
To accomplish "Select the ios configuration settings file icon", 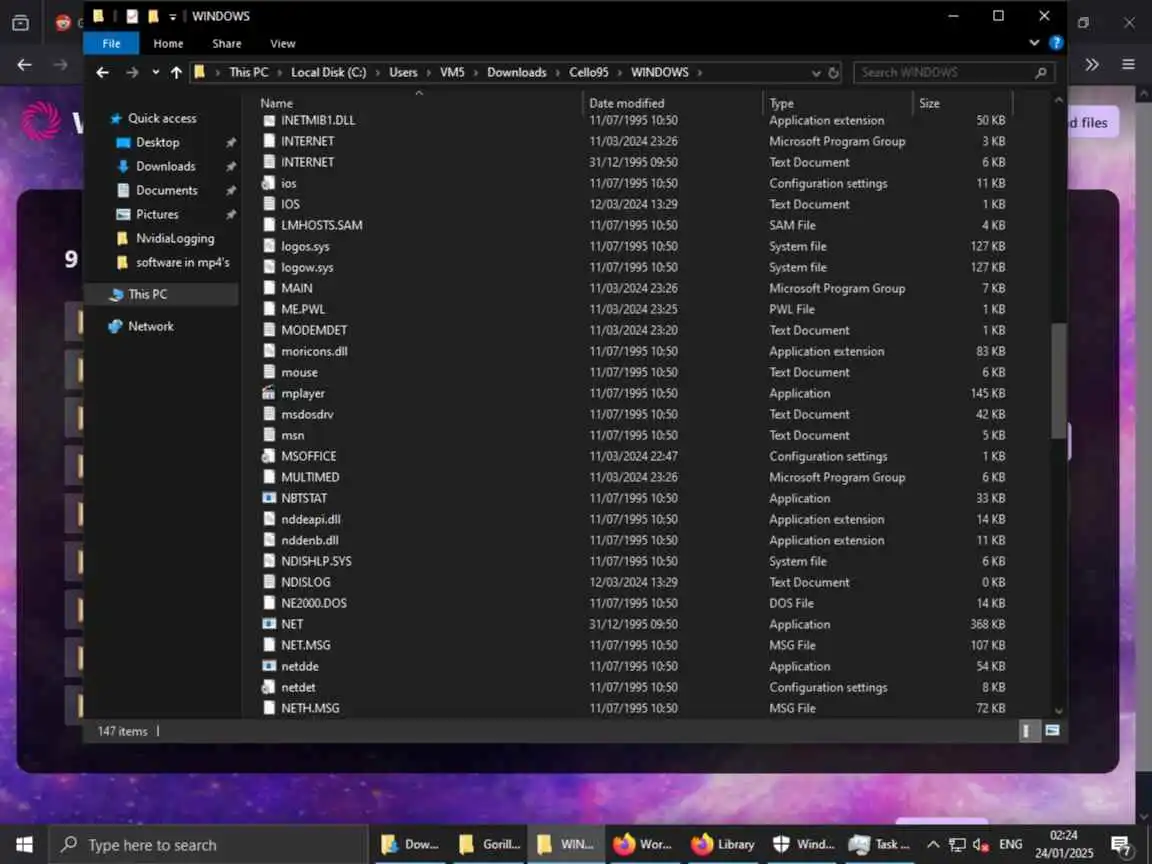I will tap(269, 183).
